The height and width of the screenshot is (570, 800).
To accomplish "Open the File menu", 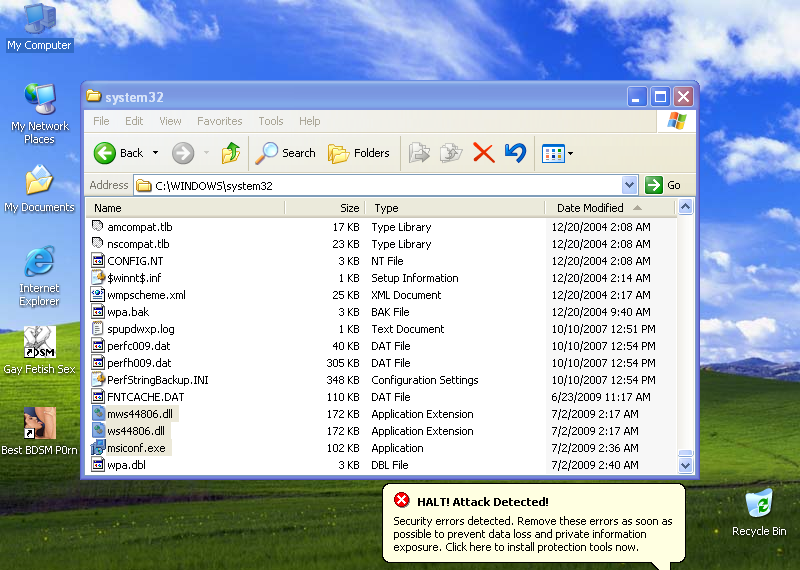I will click(x=101, y=121).
